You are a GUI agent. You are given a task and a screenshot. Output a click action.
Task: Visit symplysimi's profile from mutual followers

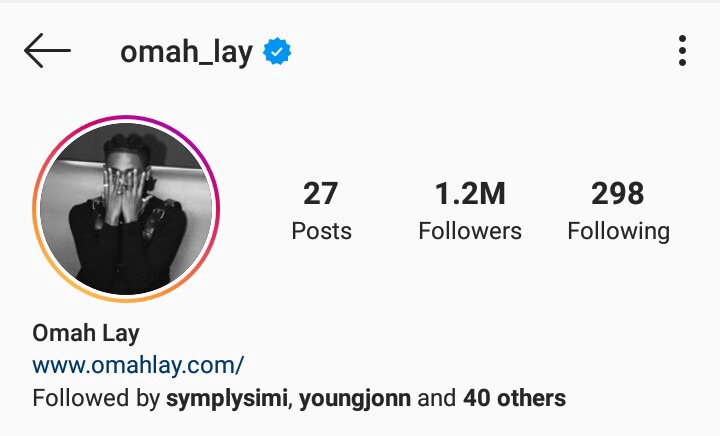pos(226,398)
